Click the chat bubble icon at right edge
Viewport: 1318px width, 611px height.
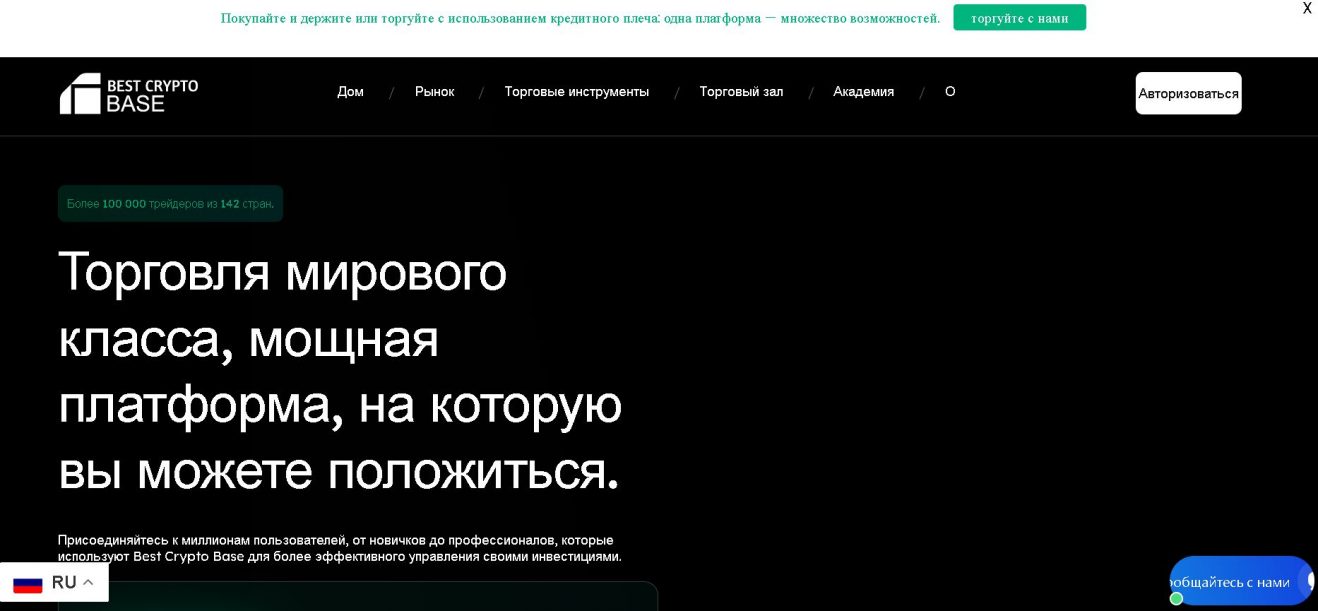[1308, 580]
